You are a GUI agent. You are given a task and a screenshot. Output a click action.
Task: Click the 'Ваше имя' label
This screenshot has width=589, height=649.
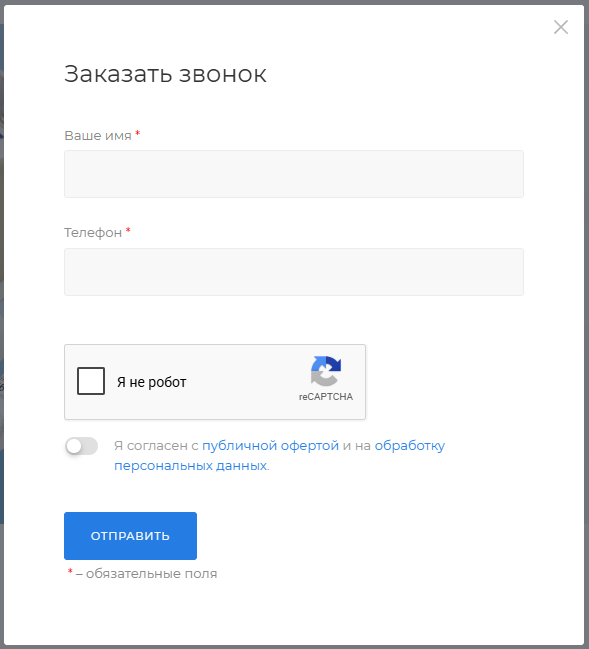(x=98, y=135)
